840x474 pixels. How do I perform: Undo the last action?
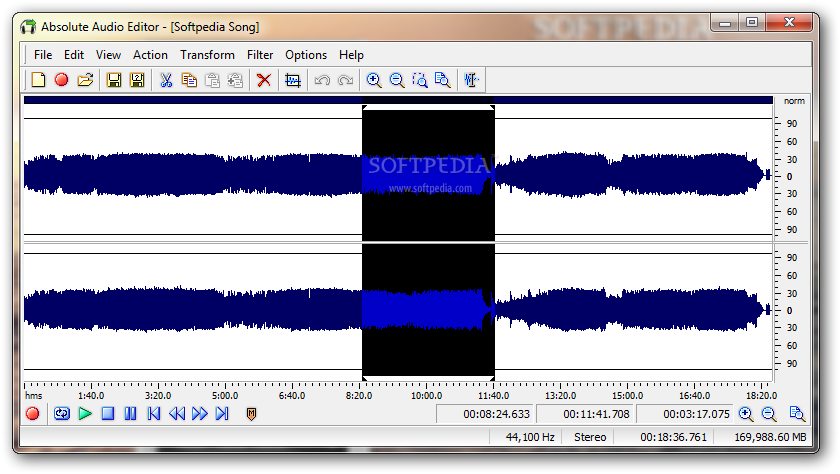322,80
